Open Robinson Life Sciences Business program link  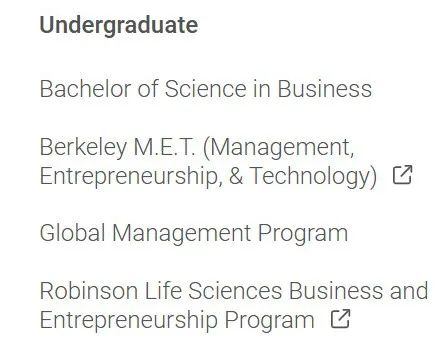pyautogui.click(x=234, y=305)
